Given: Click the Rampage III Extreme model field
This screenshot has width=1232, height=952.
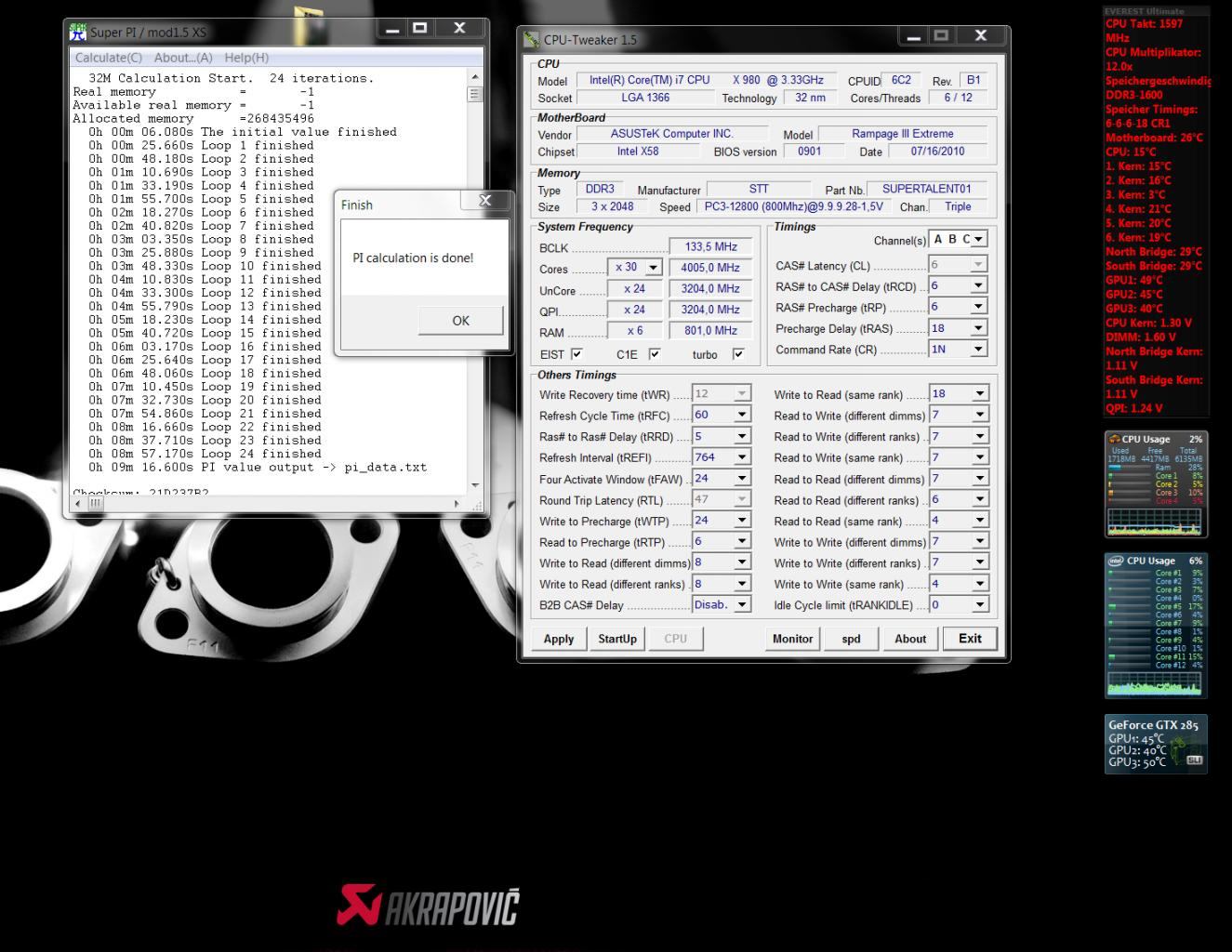Looking at the screenshot, I should point(903,134).
